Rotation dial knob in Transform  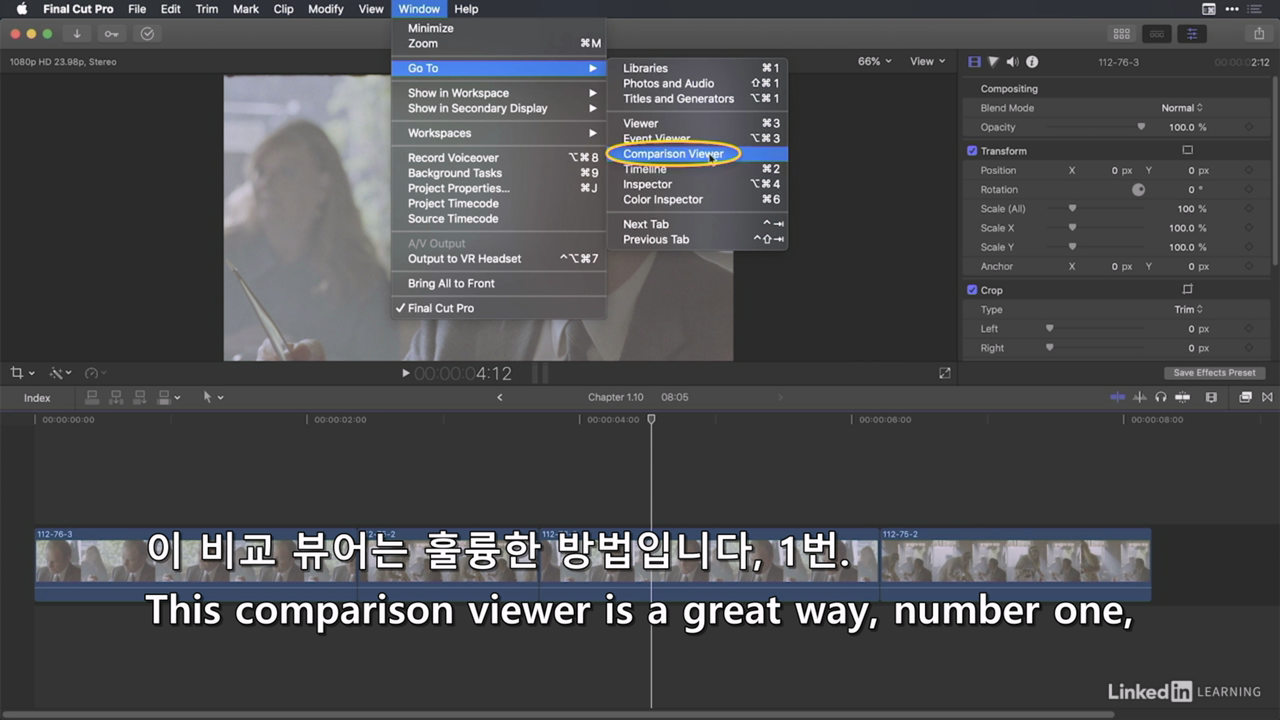[1138, 190]
